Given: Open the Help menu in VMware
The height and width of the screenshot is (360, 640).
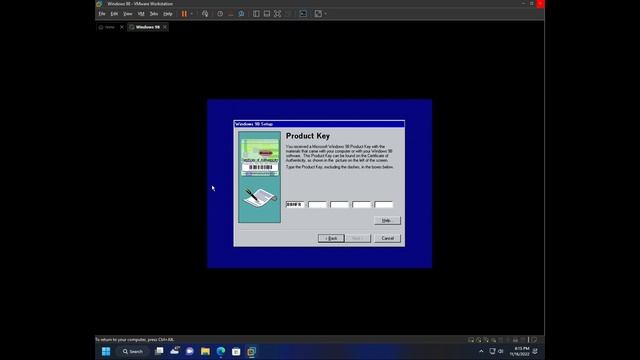Looking at the screenshot, I should click(x=168, y=13).
